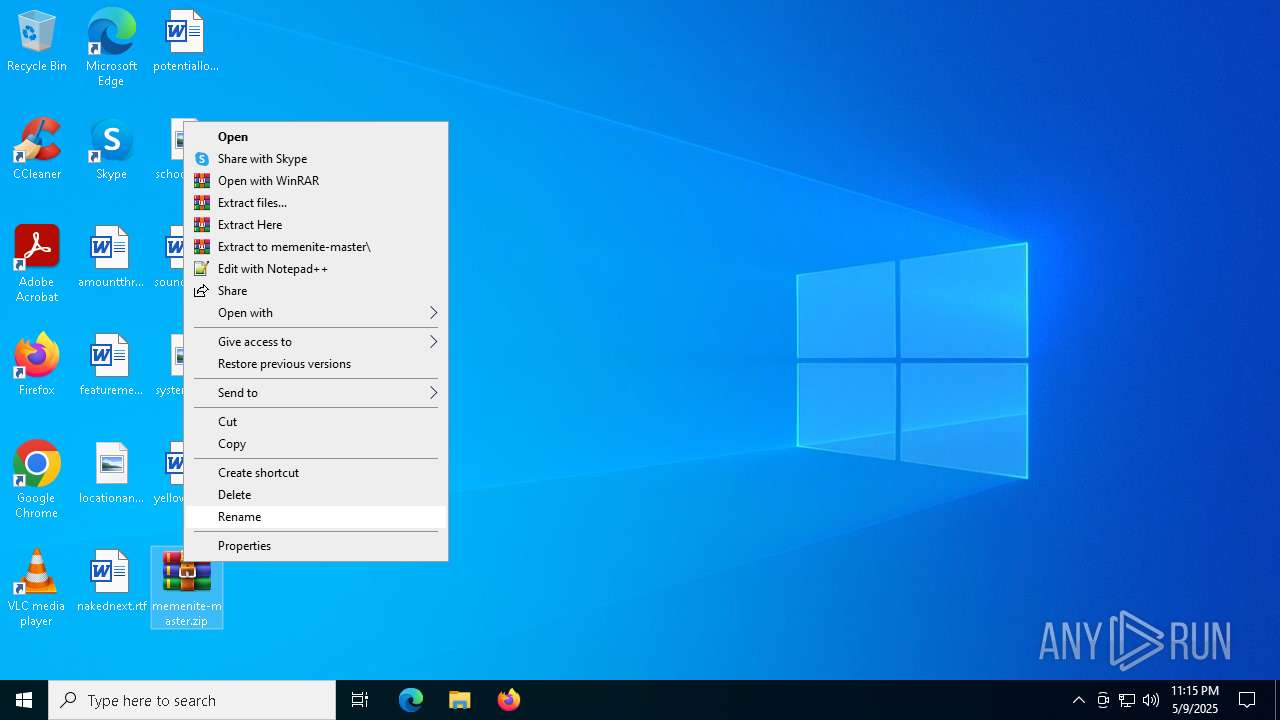Choose Extract files... menu entry
Viewport: 1280px width, 720px height.
(x=316, y=203)
